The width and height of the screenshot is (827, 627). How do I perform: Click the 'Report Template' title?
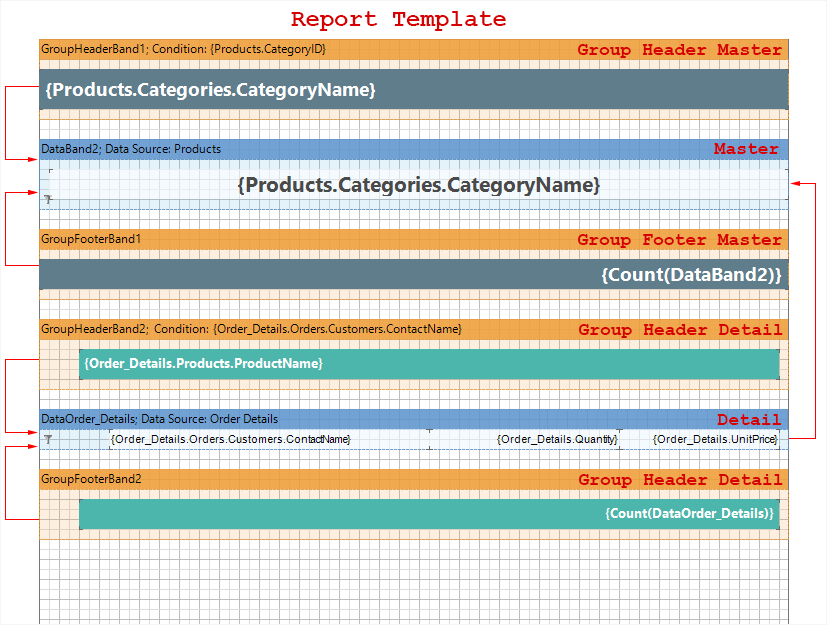(398, 19)
